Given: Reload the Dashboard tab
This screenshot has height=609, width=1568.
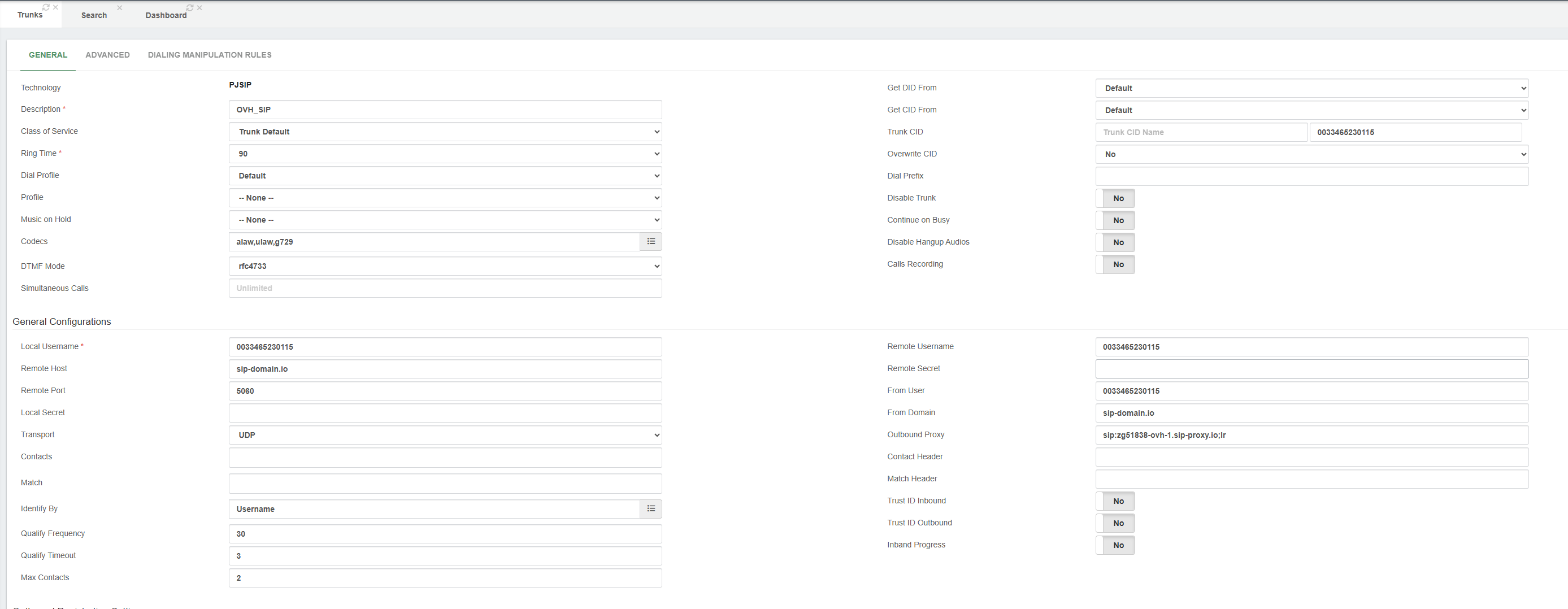Looking at the screenshot, I should pos(189,8).
